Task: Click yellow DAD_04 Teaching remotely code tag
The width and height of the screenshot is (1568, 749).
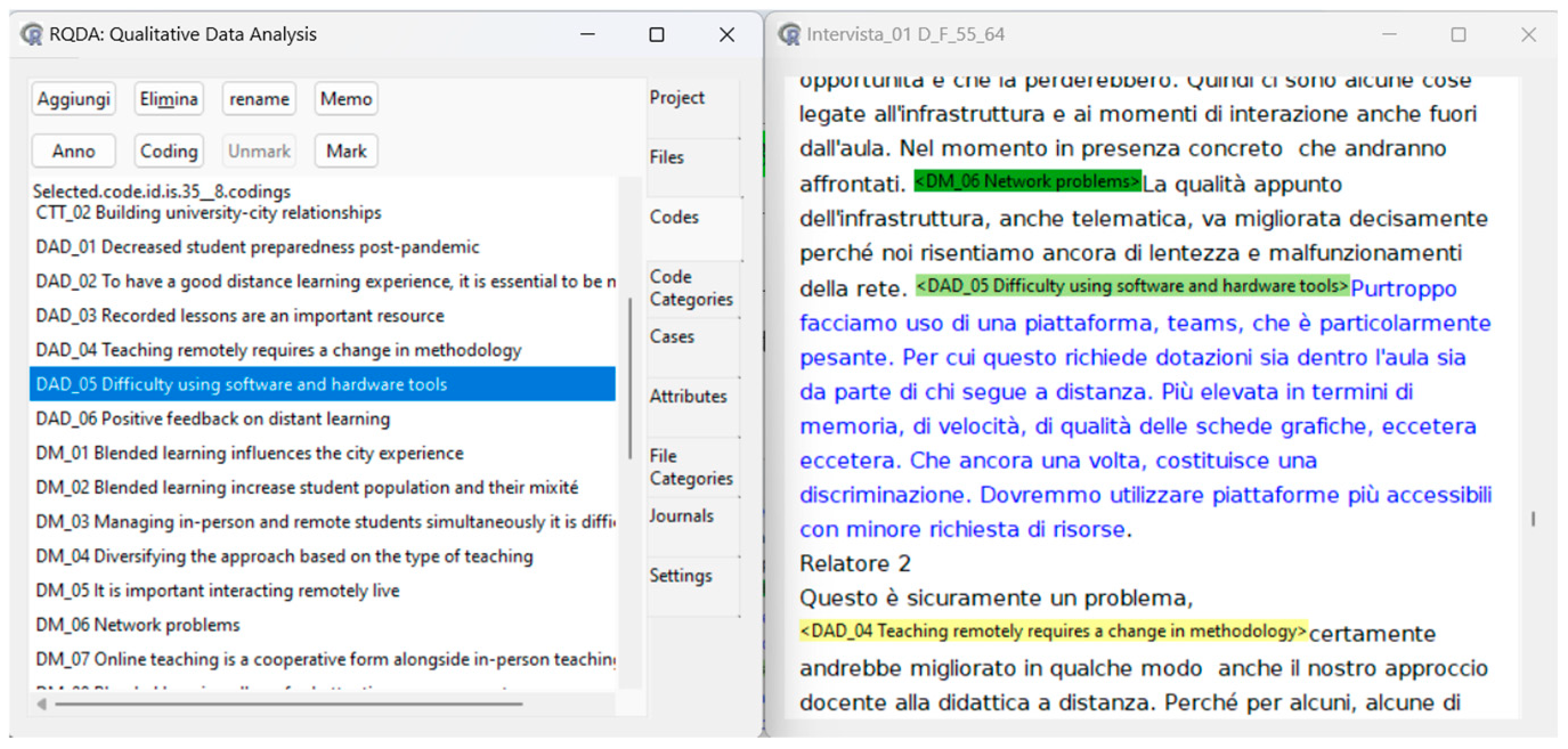Action: 1053,631
